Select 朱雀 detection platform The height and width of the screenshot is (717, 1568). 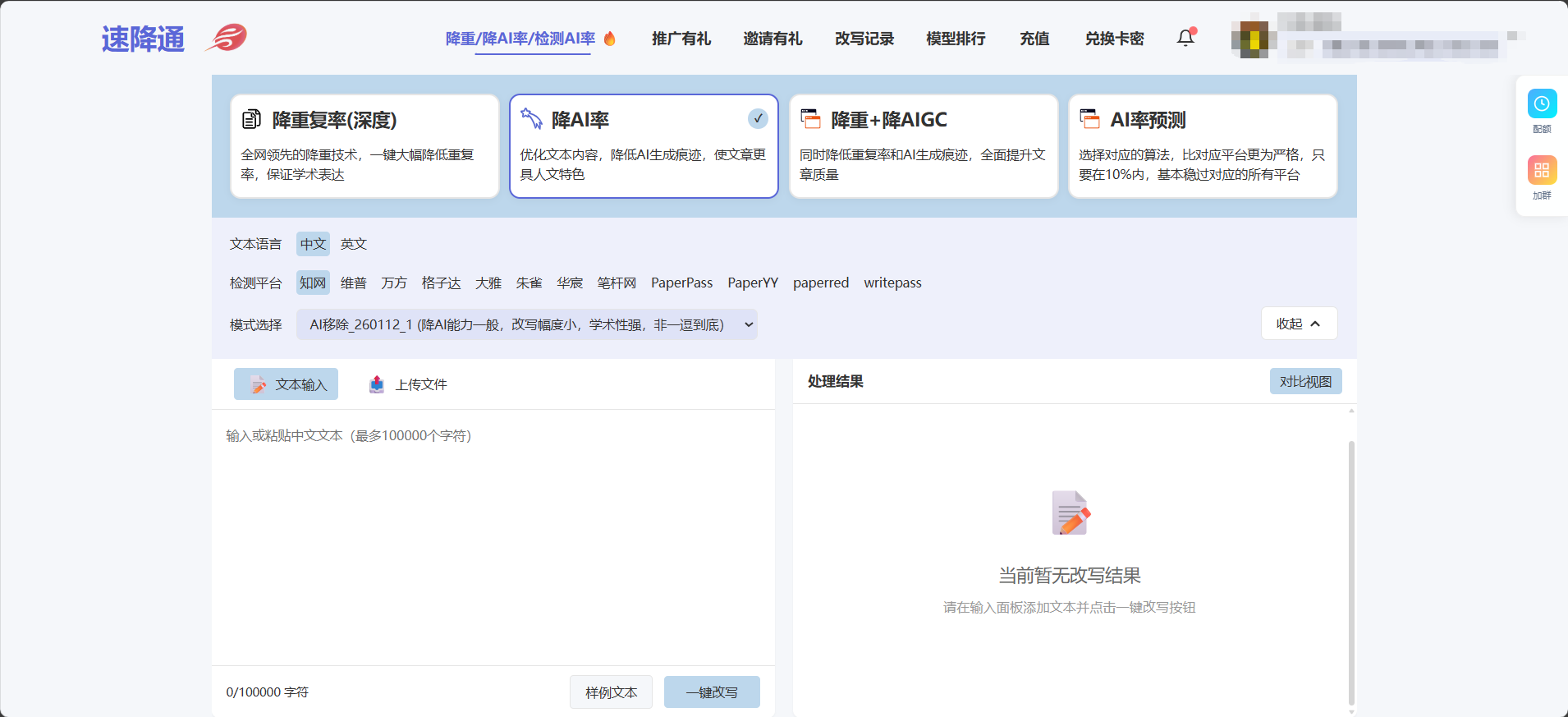click(x=529, y=283)
